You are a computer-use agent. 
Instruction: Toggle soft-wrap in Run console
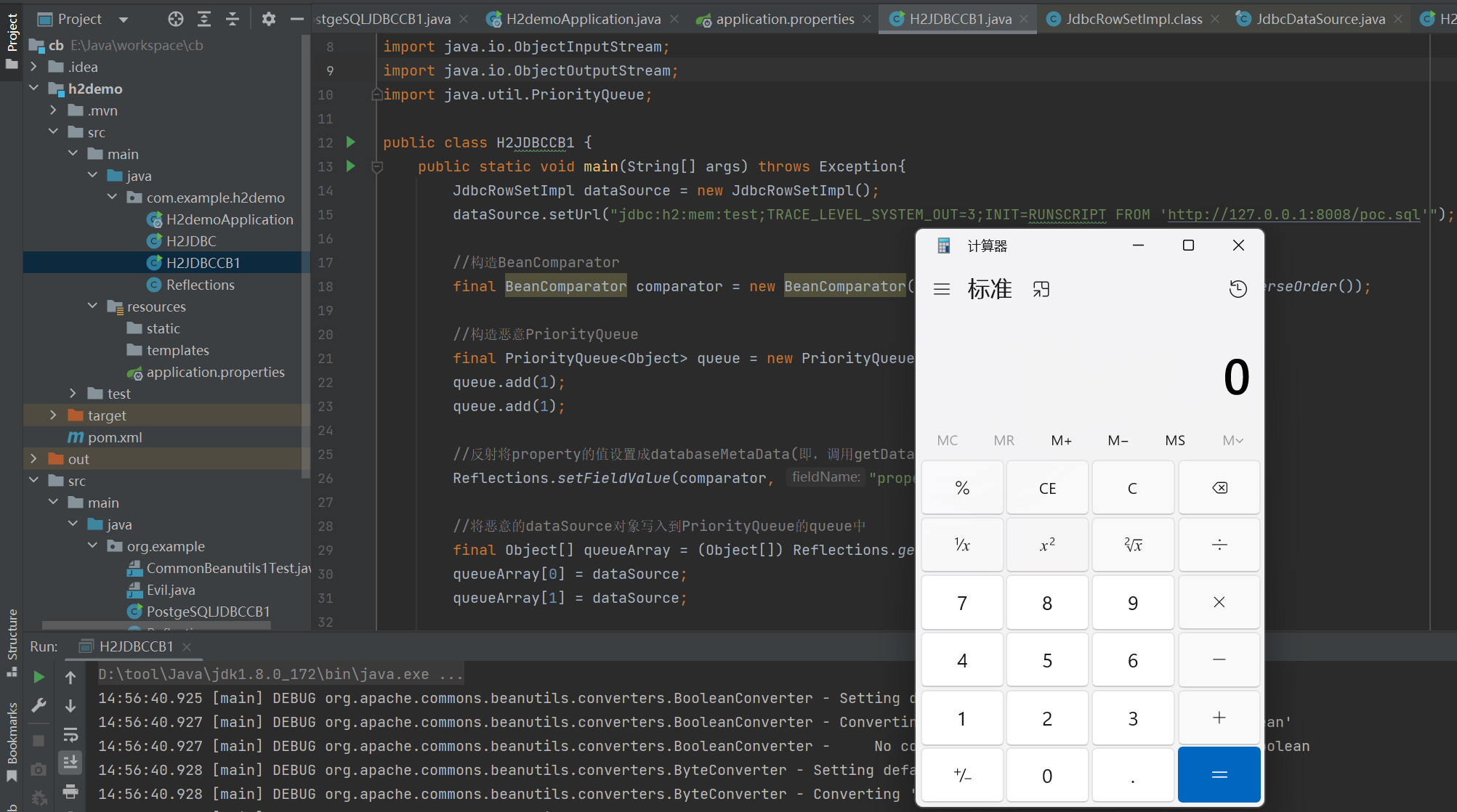click(70, 734)
